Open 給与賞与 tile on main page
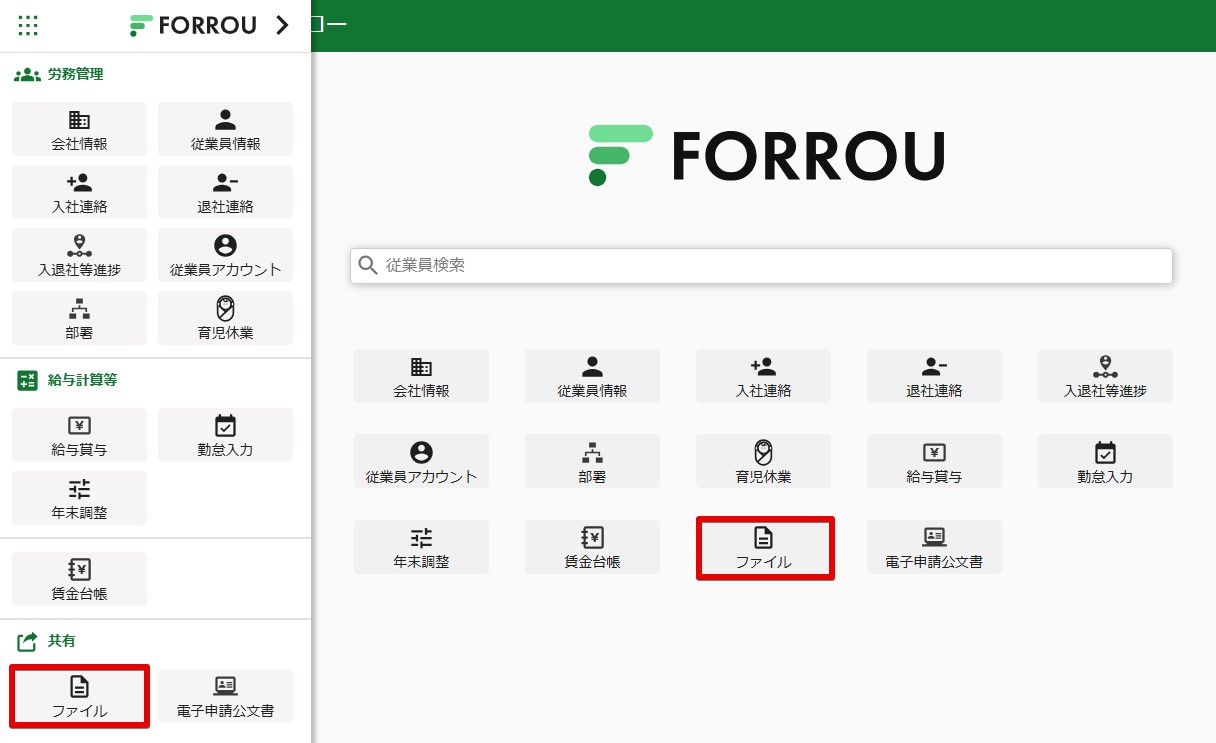The image size is (1216, 743). [934, 461]
